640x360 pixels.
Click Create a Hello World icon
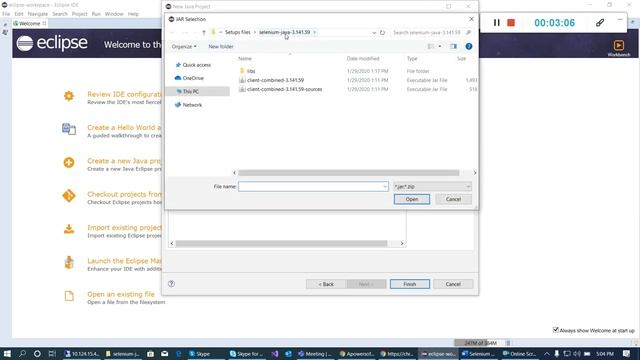[69, 129]
